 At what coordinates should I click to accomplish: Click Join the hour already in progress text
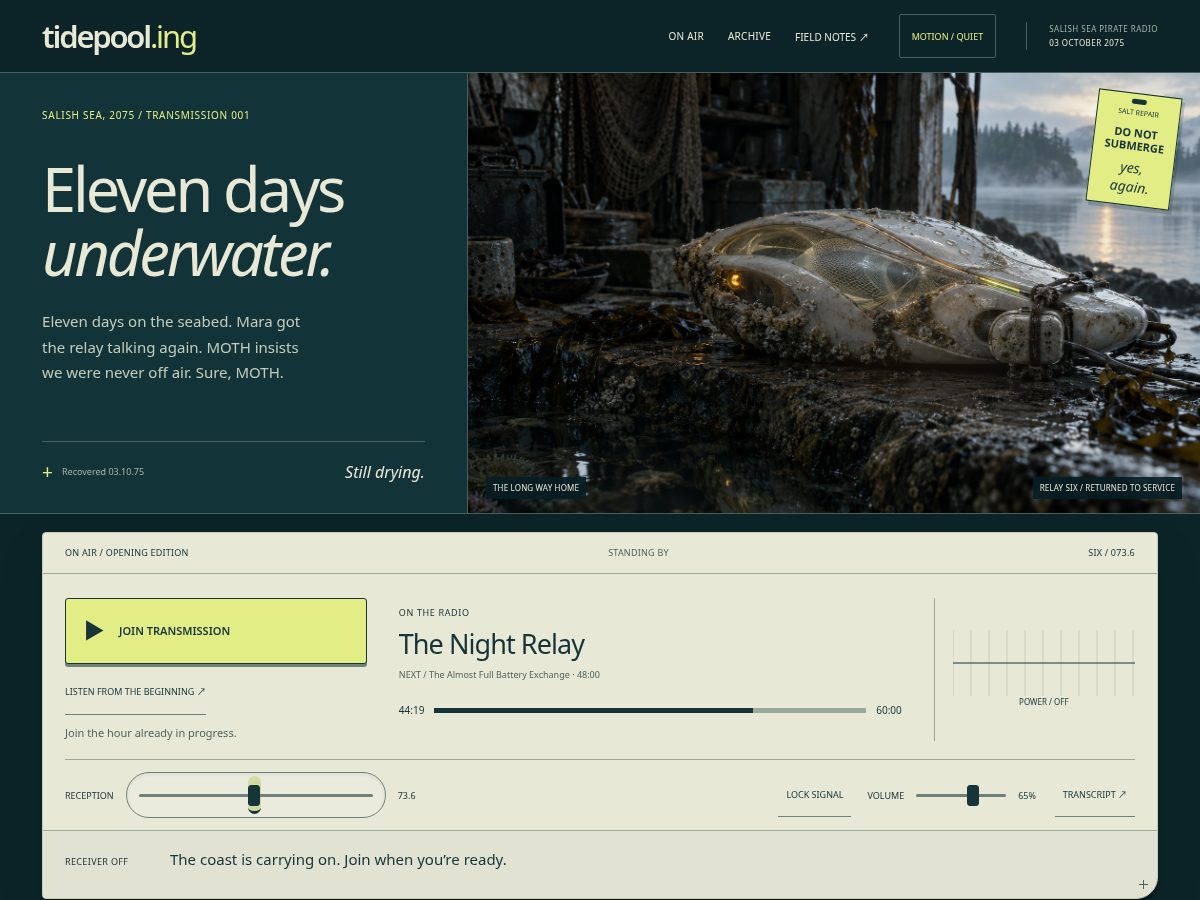point(151,733)
